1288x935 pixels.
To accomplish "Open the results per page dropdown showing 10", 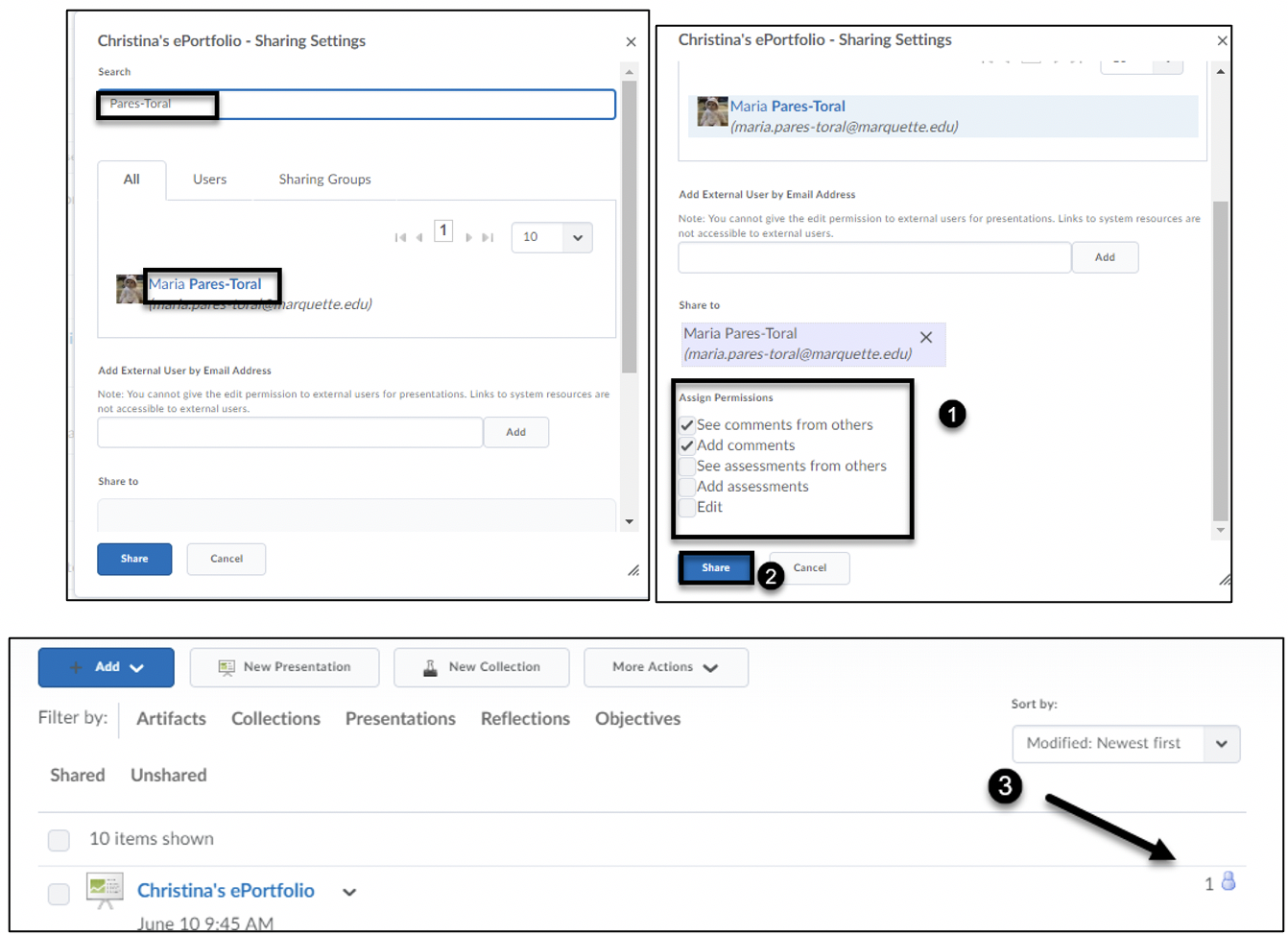I will pos(552,237).
